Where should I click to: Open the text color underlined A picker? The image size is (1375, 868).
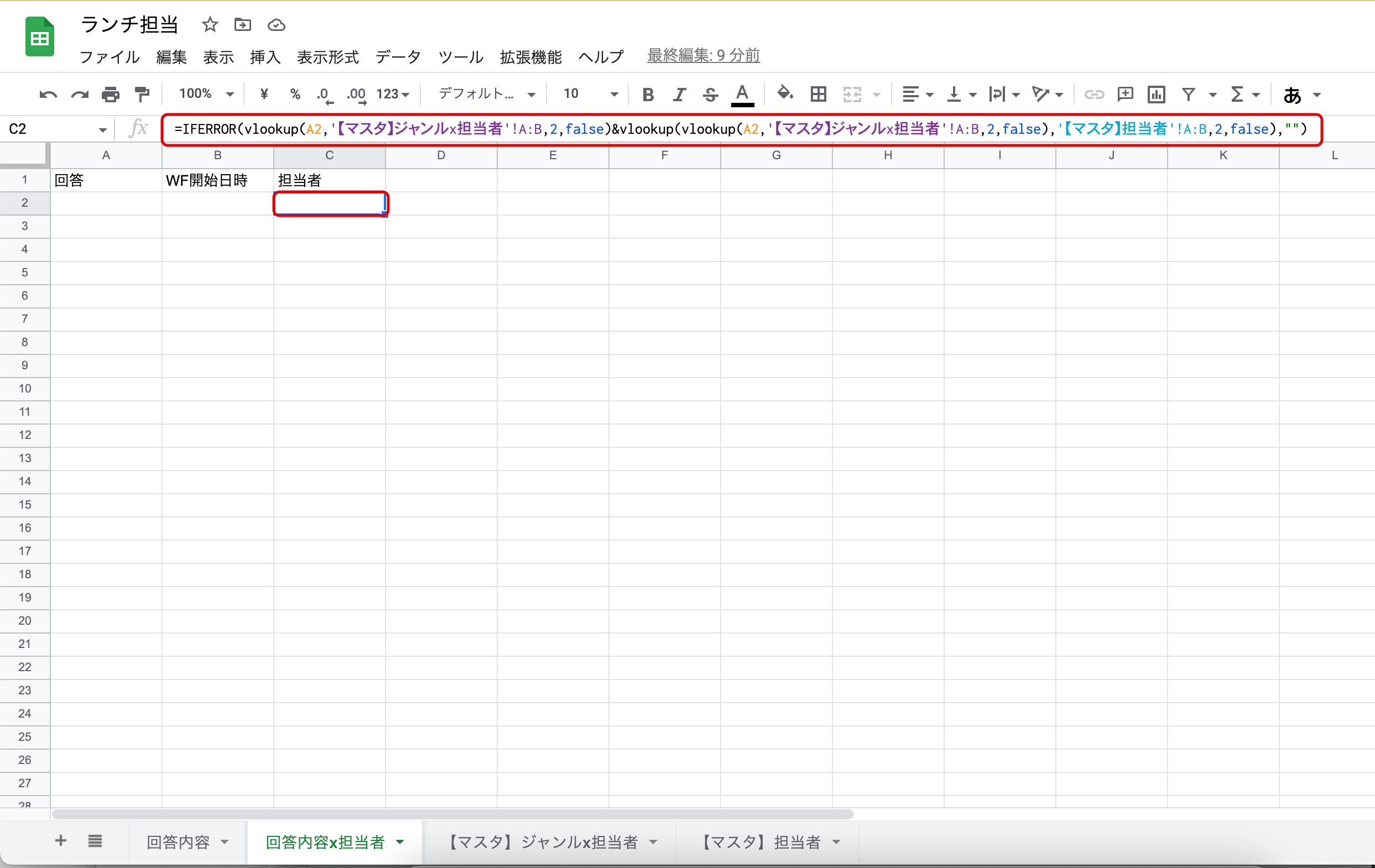click(742, 94)
